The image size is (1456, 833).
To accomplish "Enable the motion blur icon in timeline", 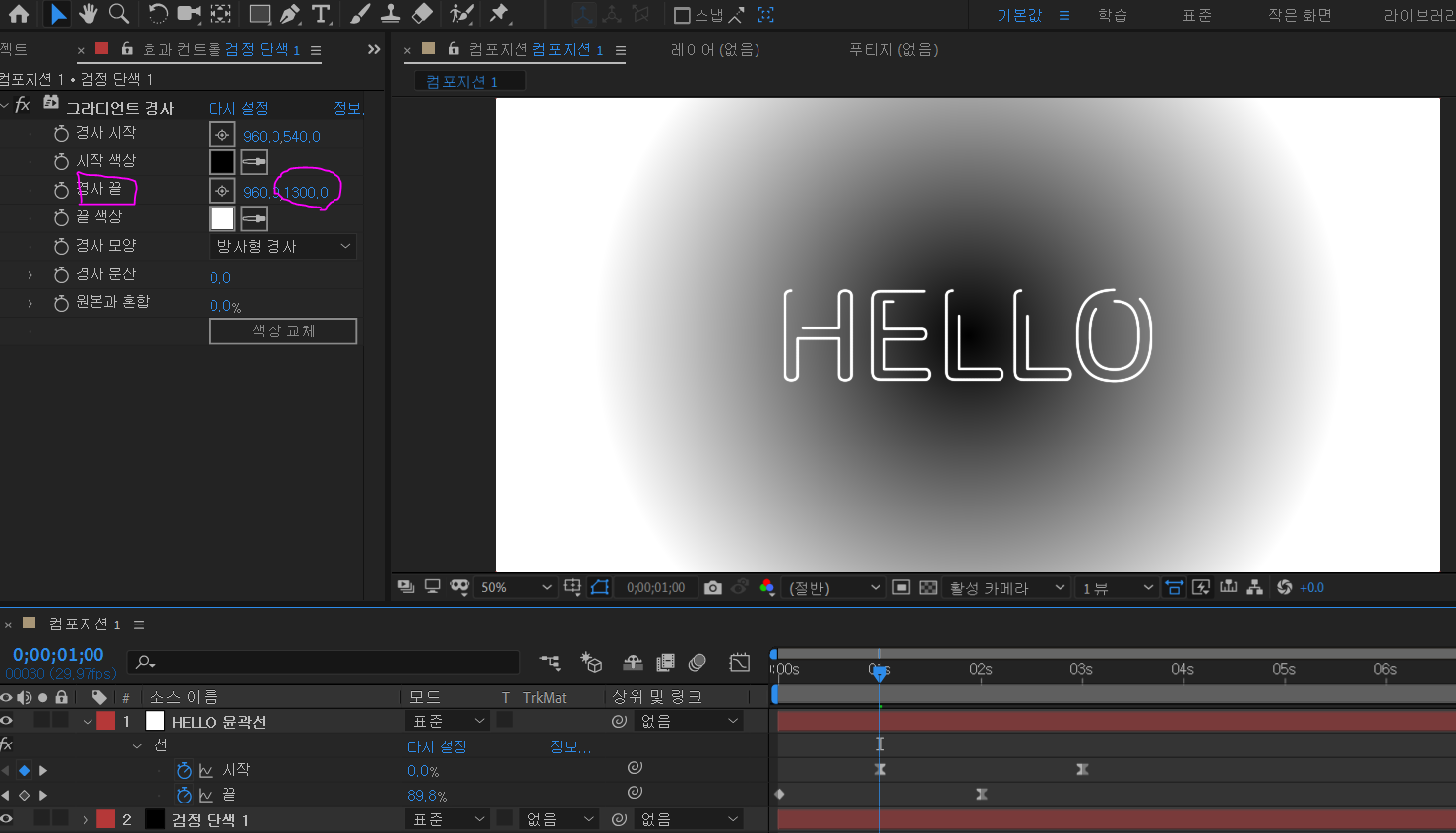I will [x=698, y=662].
